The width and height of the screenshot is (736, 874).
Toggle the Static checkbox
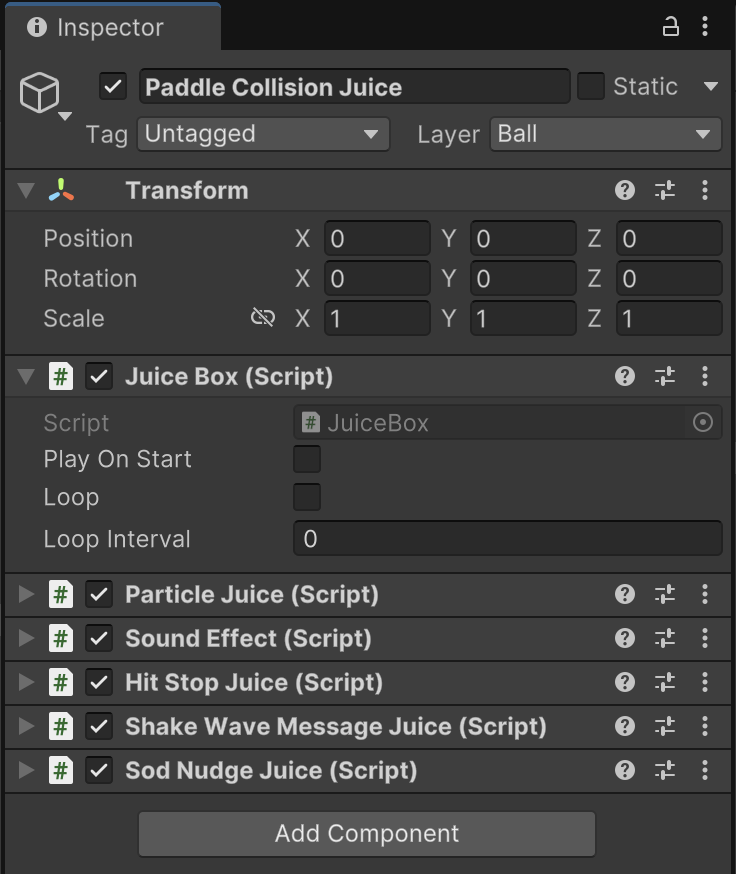point(590,86)
